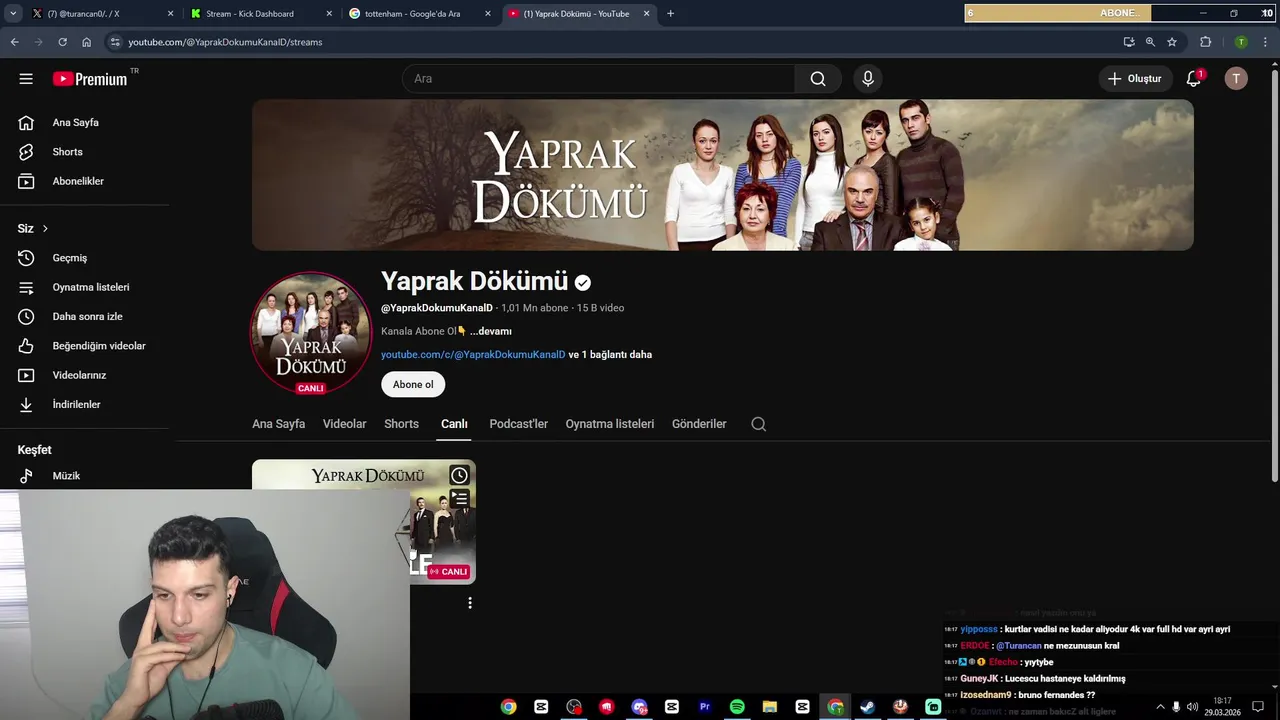
Task: Switch to Podcast'ler tab
Action: tap(518, 424)
